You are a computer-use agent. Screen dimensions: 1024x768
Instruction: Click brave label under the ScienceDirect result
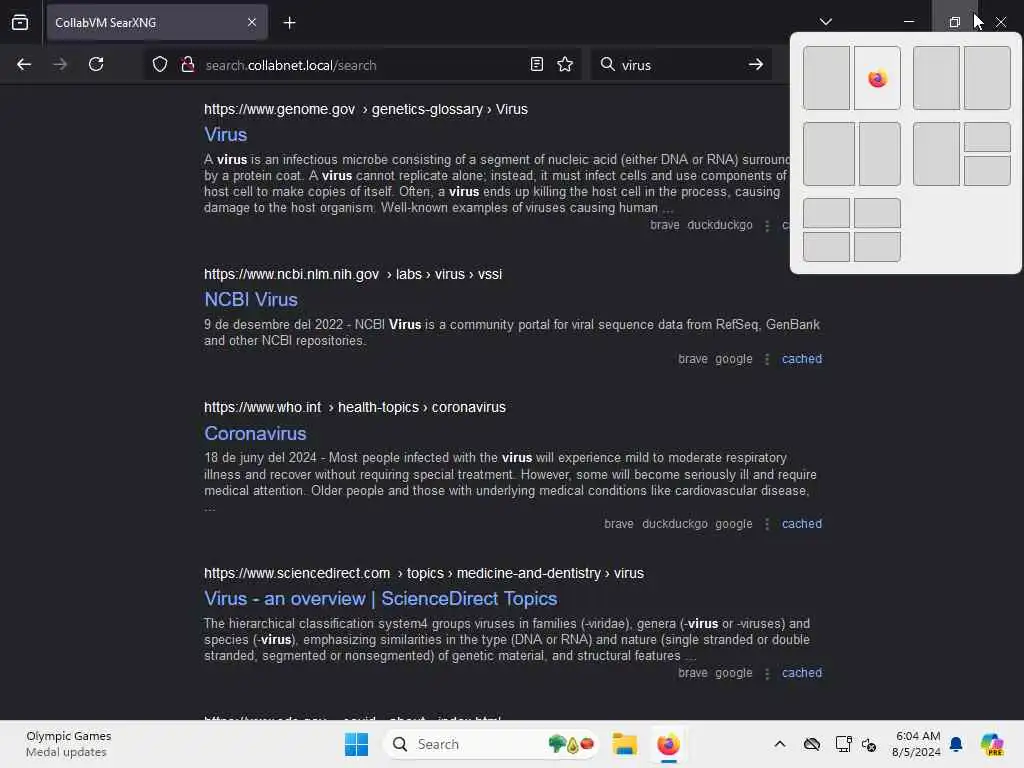click(693, 673)
